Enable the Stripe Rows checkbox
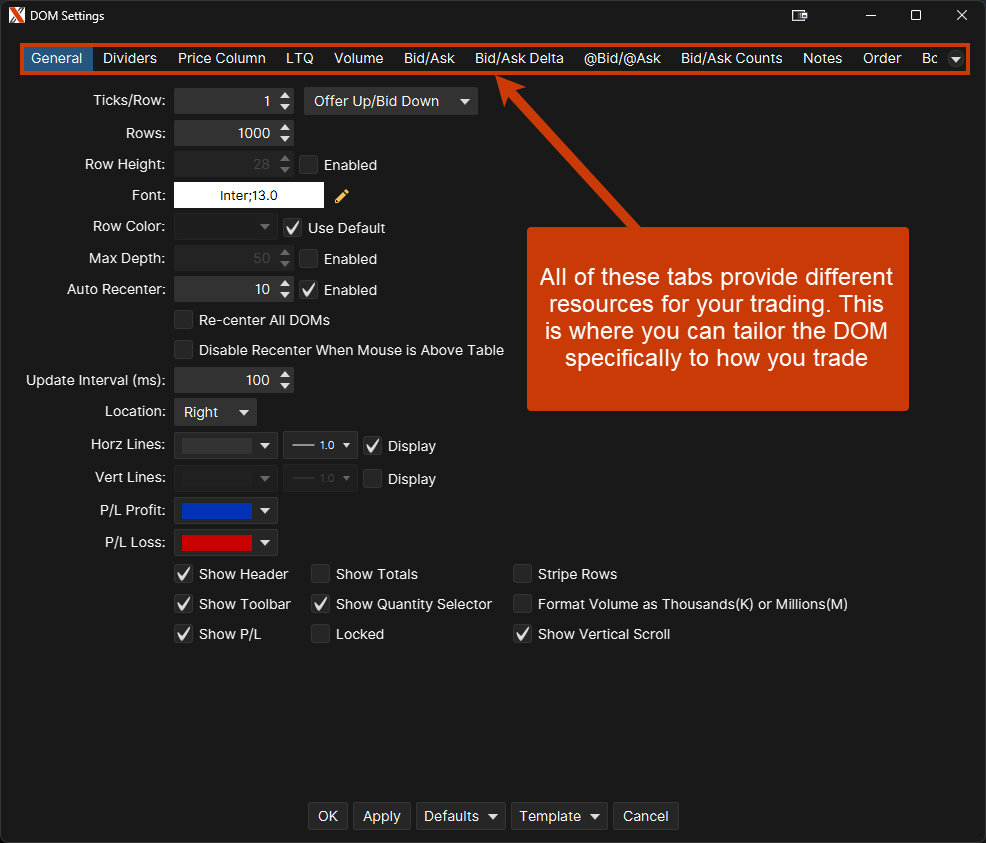The height and width of the screenshot is (843, 986). [x=522, y=574]
